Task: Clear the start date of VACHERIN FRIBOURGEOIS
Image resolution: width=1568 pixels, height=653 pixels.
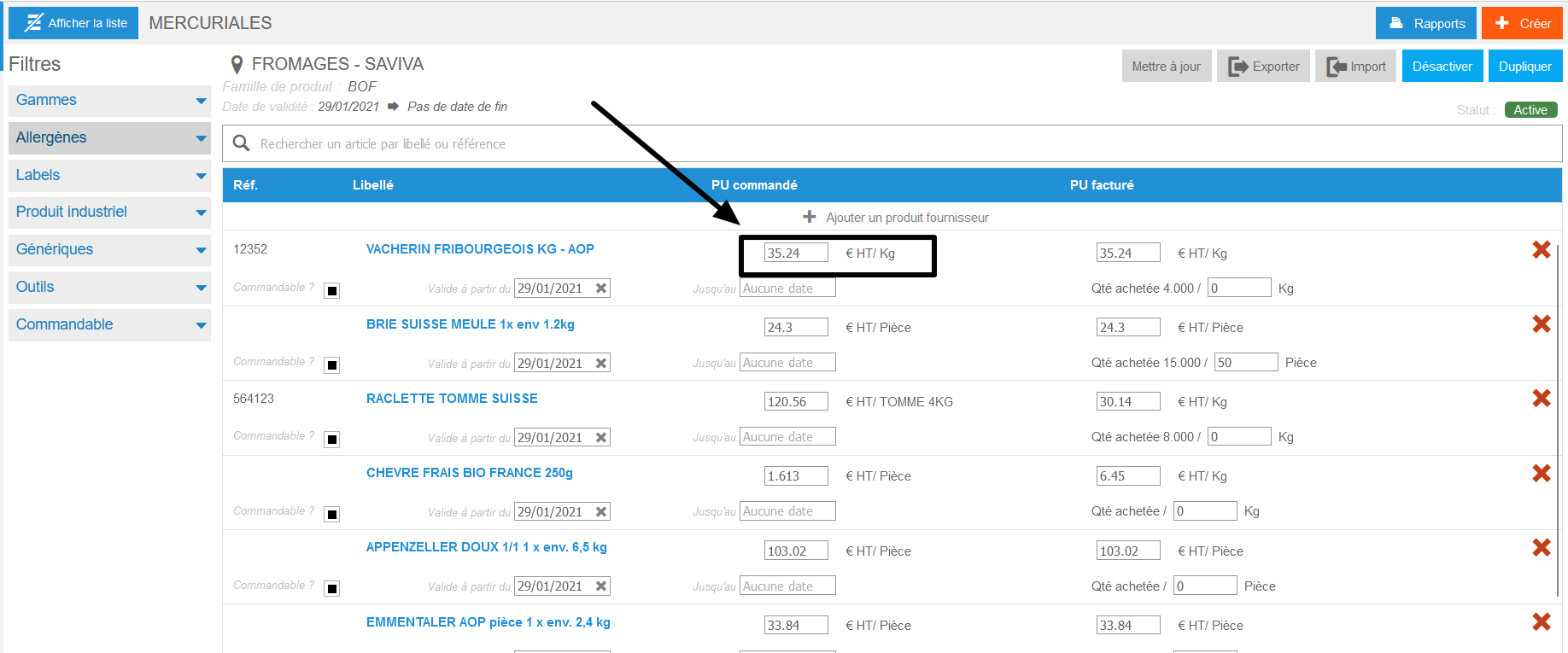Action: click(601, 289)
